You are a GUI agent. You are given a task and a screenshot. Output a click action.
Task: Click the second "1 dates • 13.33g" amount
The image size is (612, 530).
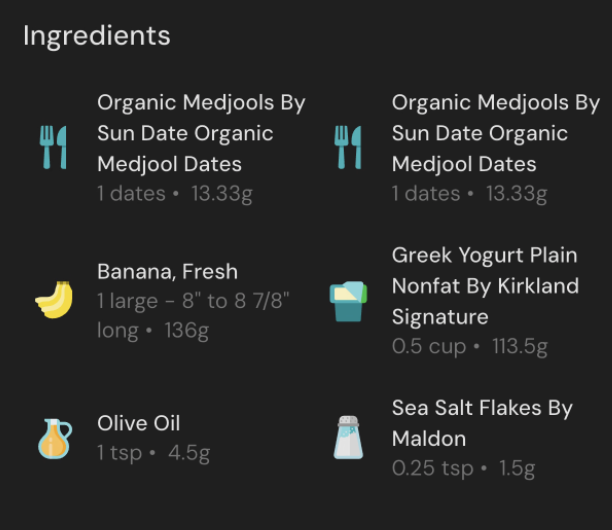470,194
